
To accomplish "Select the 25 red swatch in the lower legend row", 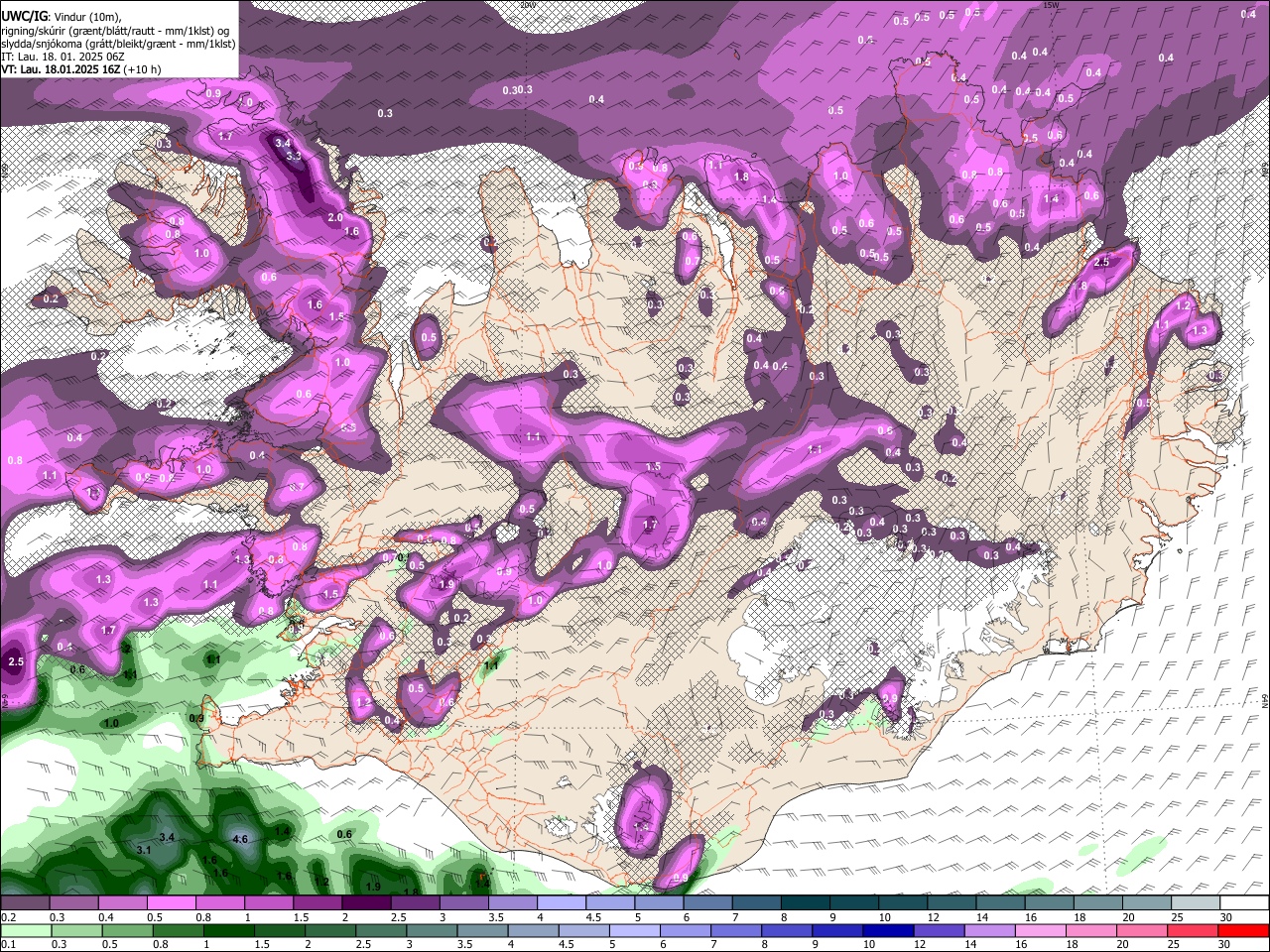I will tap(1193, 930).
